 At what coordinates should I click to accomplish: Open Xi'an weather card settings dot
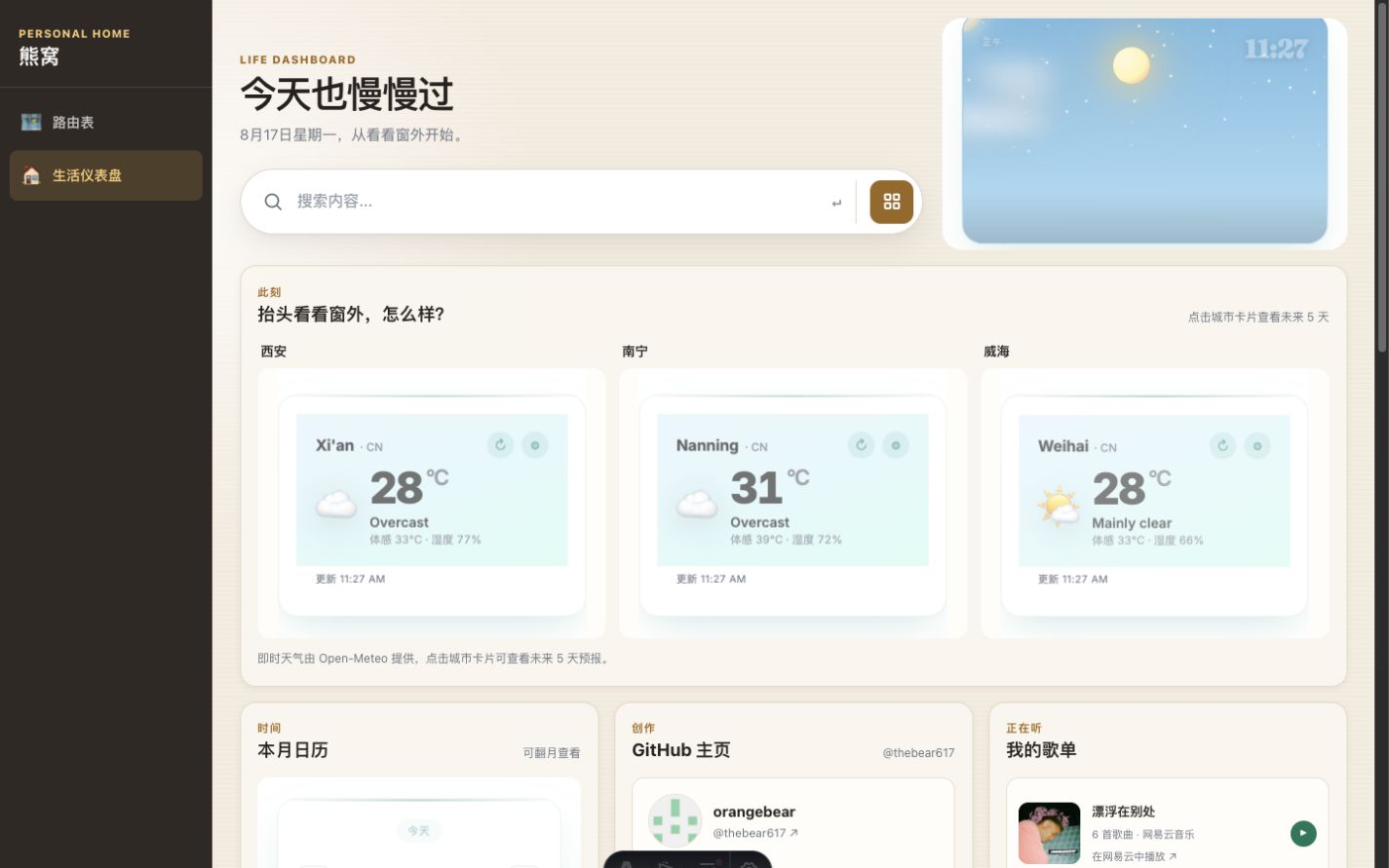click(x=534, y=445)
